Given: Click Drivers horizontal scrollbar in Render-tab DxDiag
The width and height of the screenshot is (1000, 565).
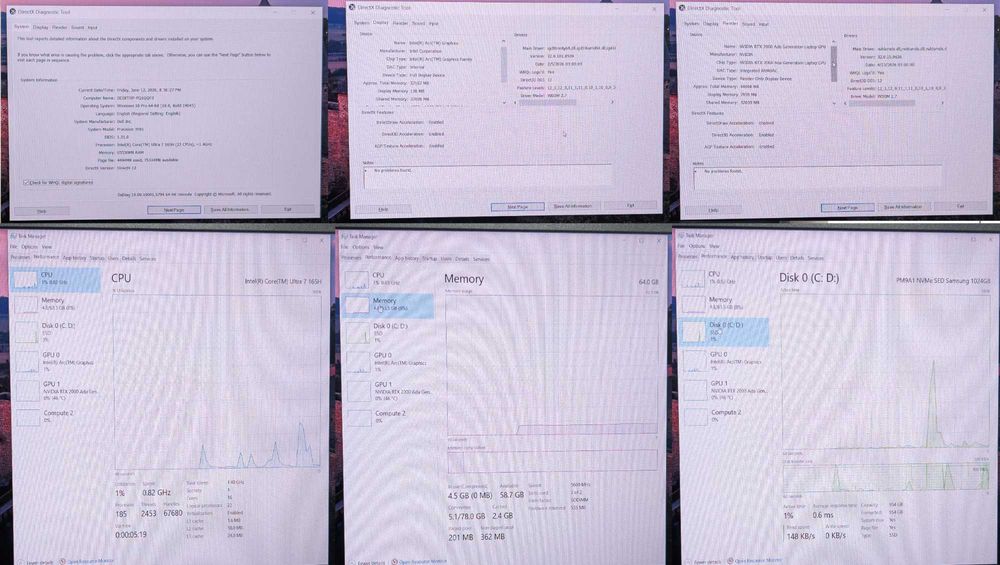Looking at the screenshot, I should 894,103.
